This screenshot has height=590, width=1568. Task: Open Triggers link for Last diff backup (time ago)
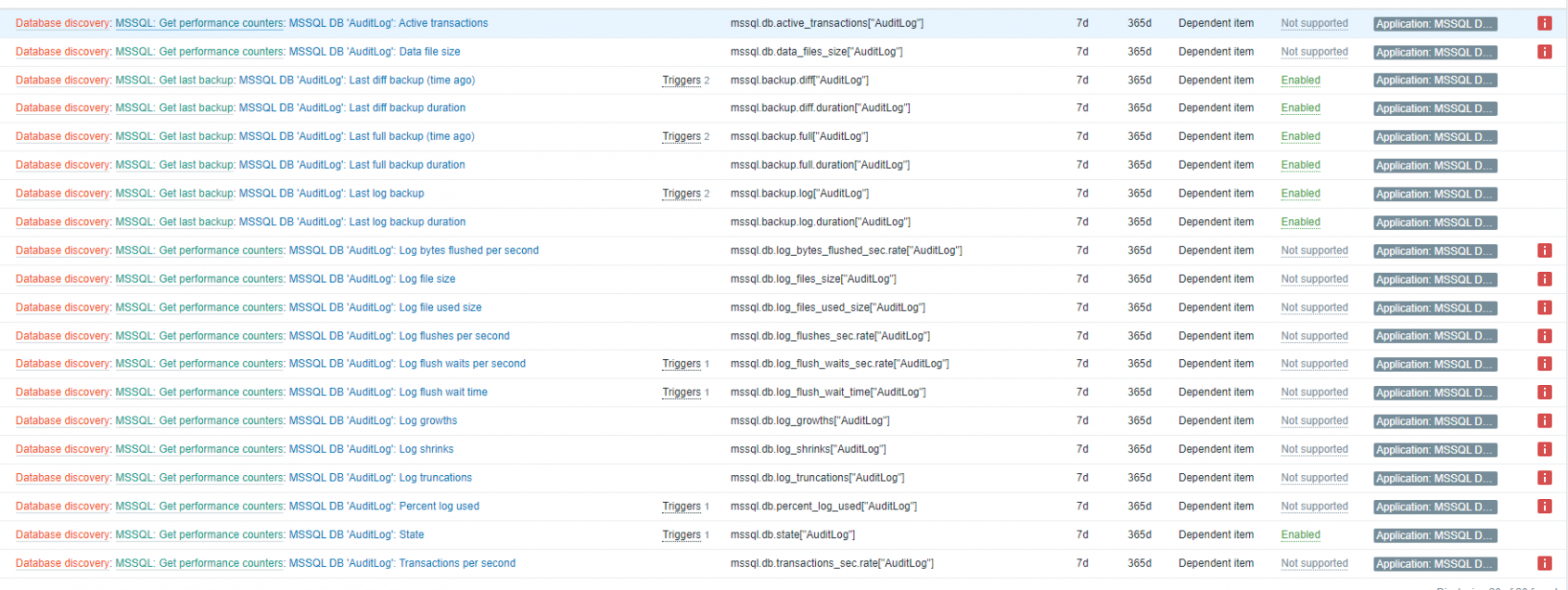point(682,80)
